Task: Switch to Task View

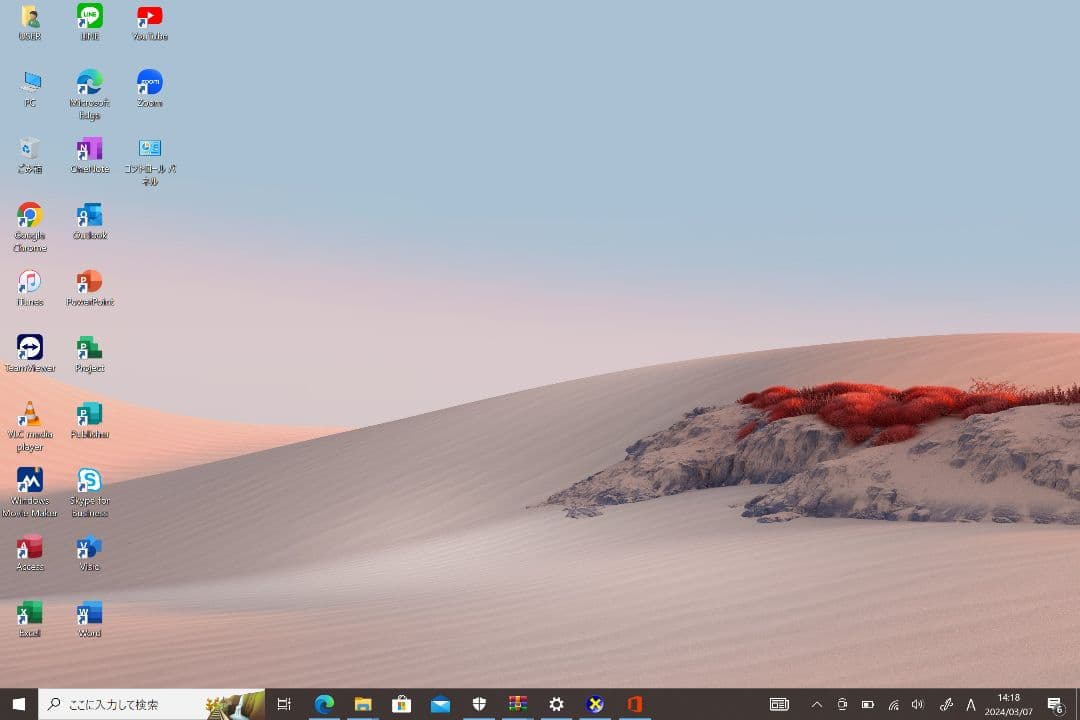Action: [284, 704]
